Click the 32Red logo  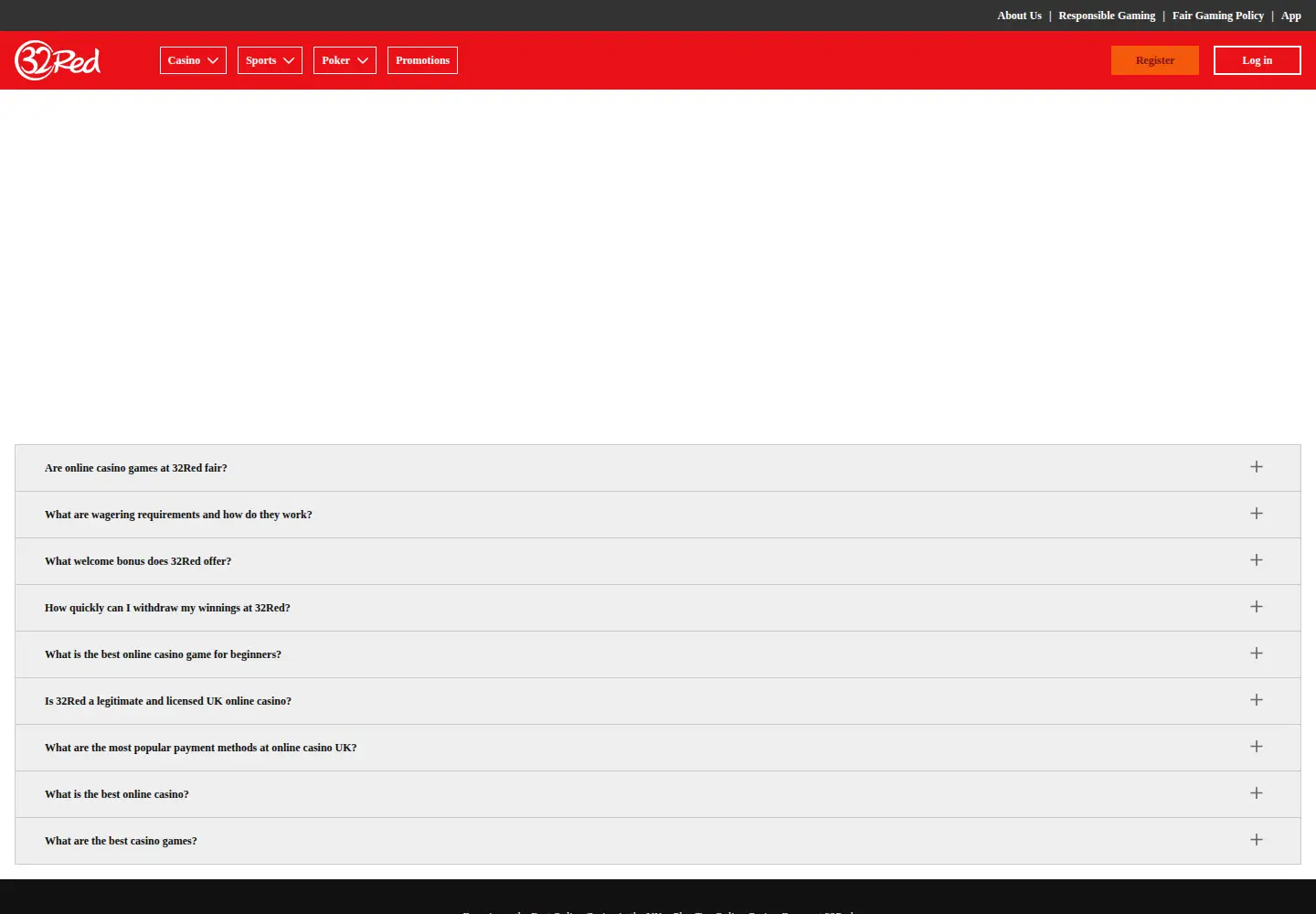pos(58,60)
